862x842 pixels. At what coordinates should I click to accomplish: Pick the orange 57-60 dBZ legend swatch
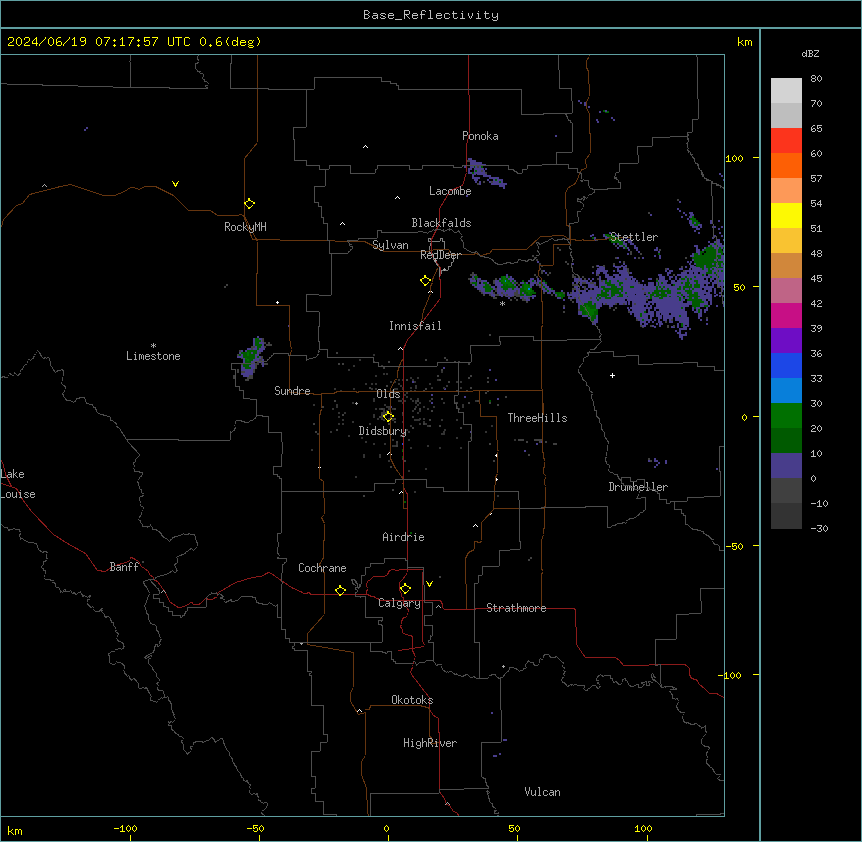(786, 165)
